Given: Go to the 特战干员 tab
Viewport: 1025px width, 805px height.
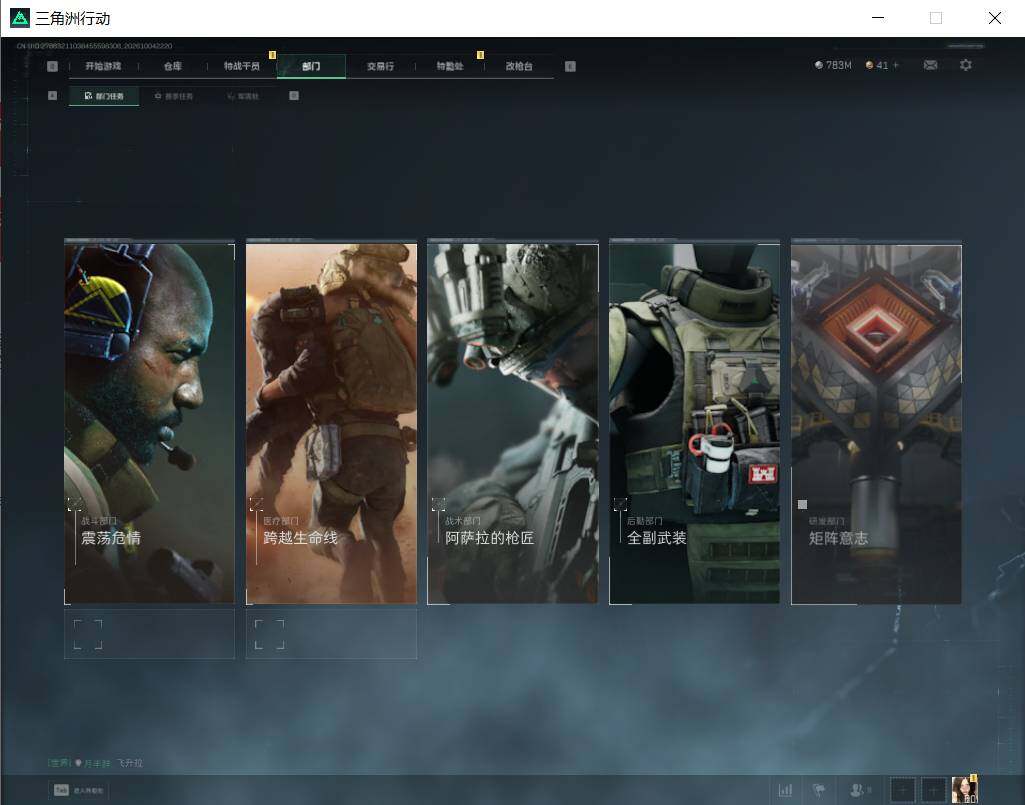Looking at the screenshot, I should click(242, 66).
